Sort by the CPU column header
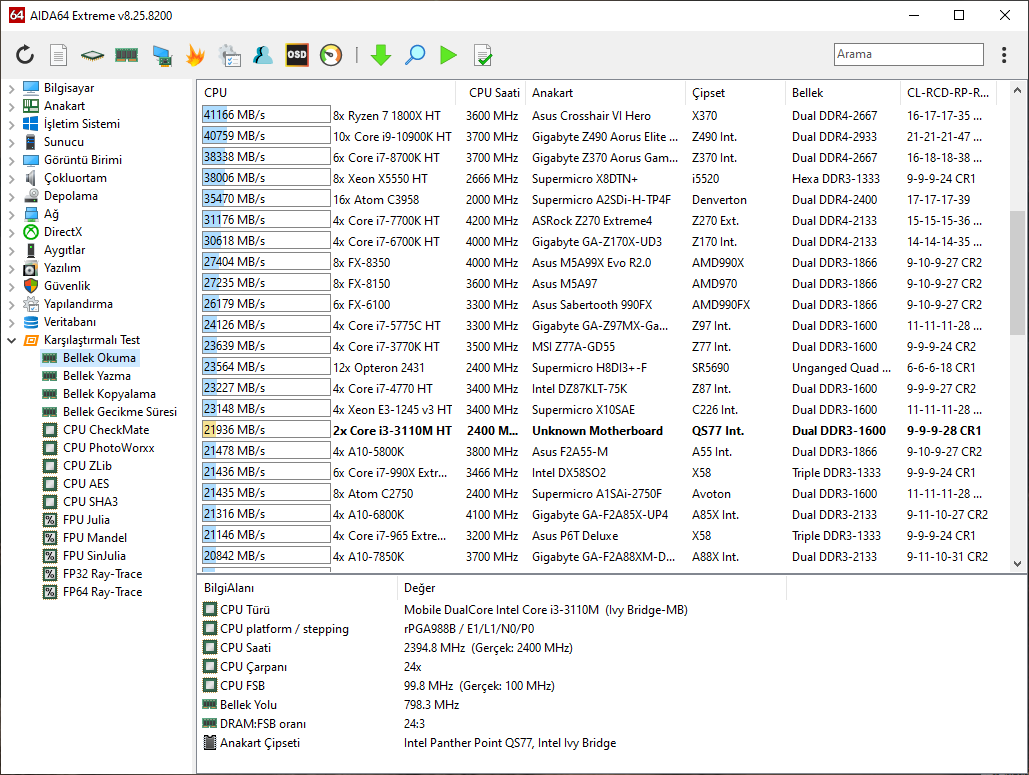The image size is (1029, 775). coord(326,93)
